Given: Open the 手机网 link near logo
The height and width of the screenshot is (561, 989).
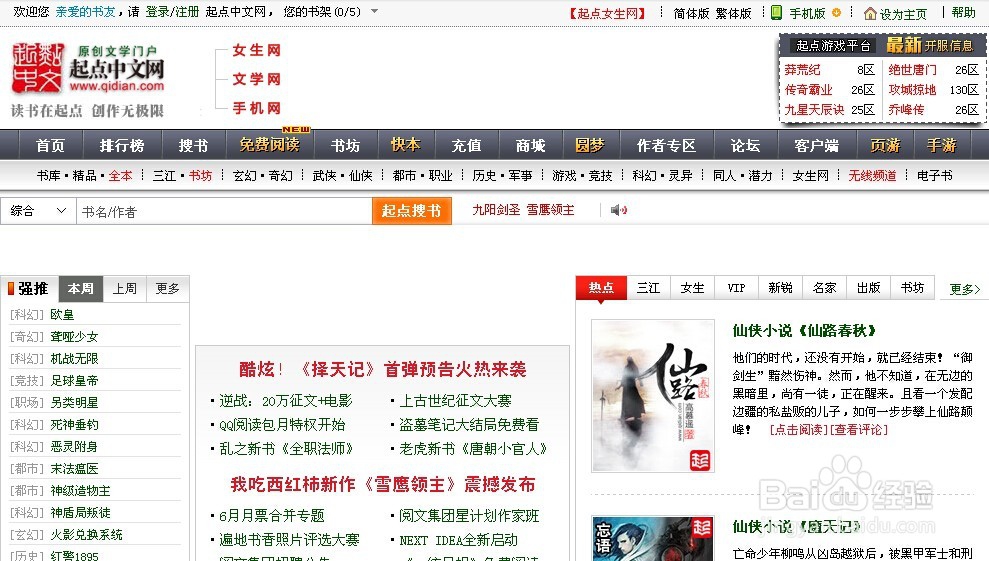Looking at the screenshot, I should coord(257,108).
